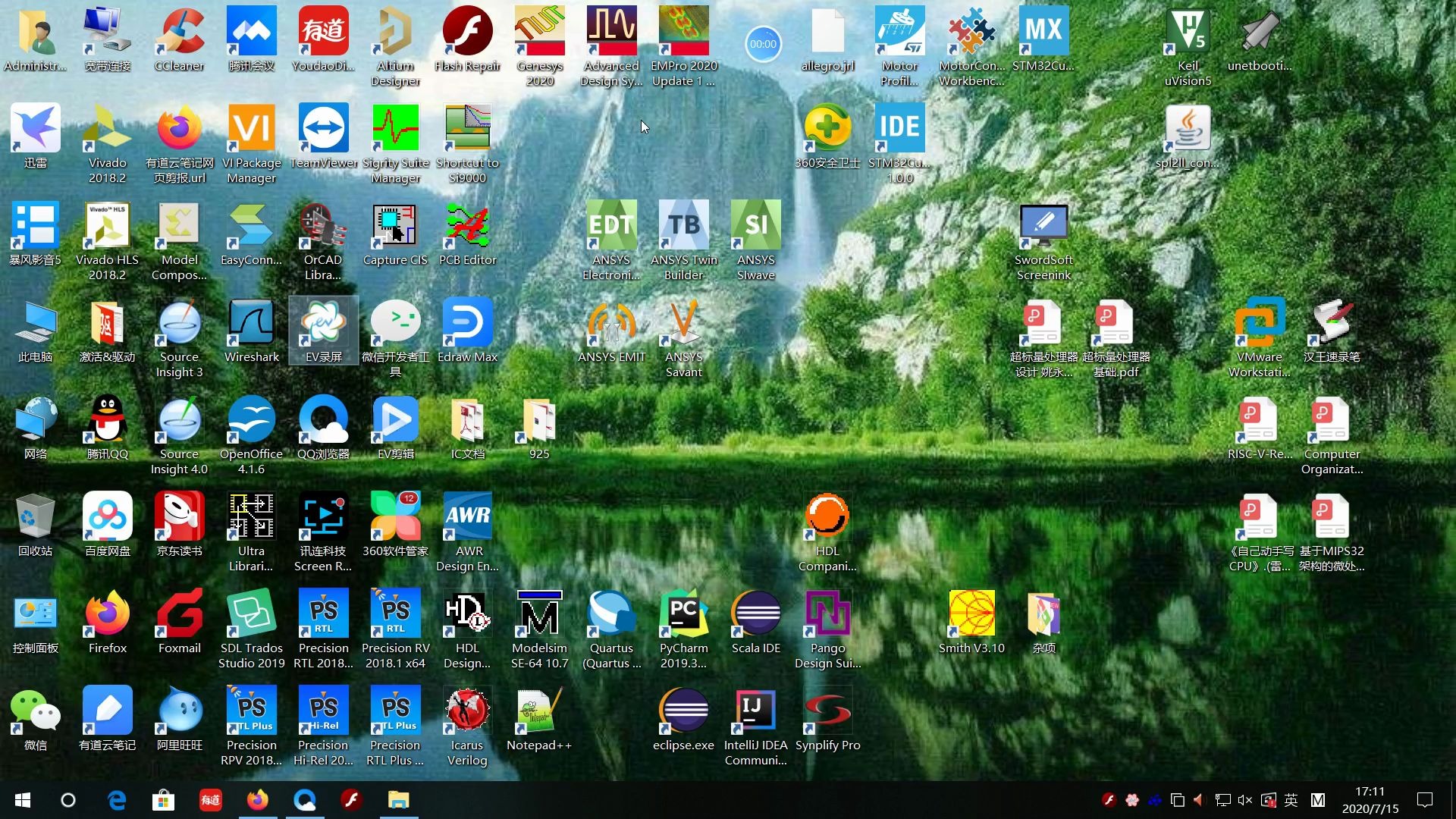Launch ANSYS Twin Builder shortcut
Viewport: 1456px width, 819px height.
click(x=683, y=241)
